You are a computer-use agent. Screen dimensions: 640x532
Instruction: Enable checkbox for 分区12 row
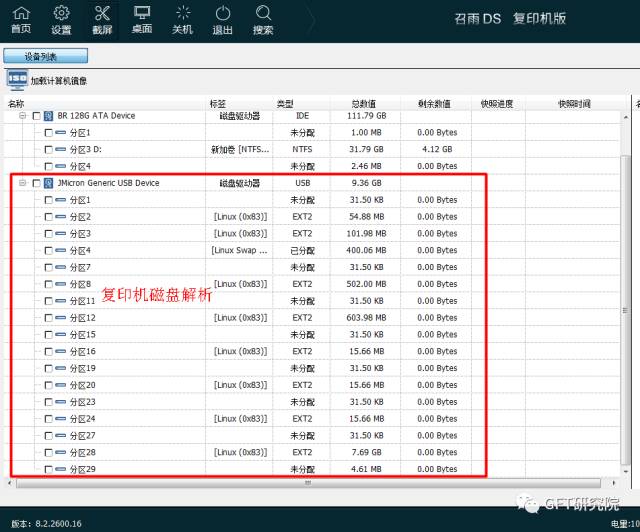(x=49, y=318)
